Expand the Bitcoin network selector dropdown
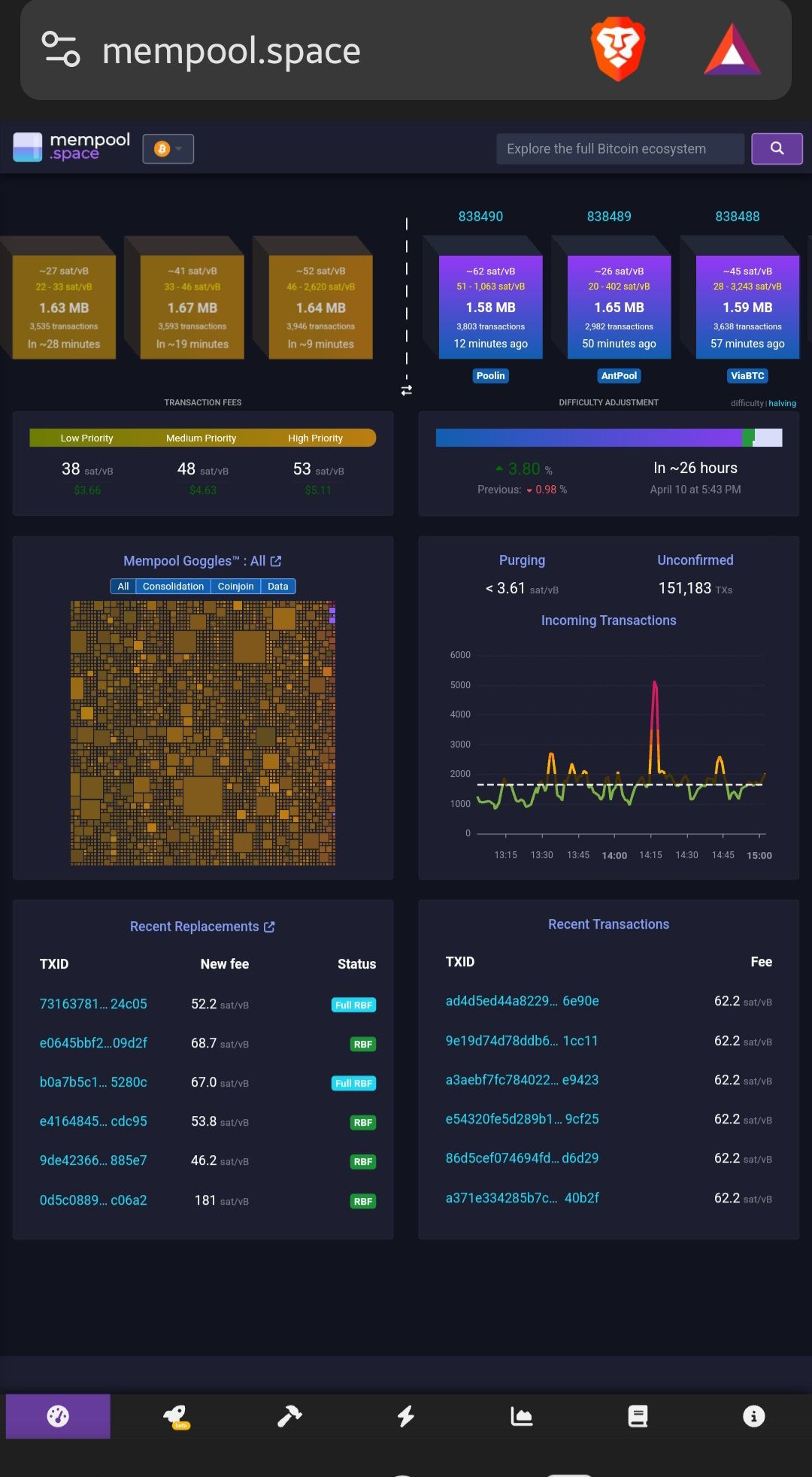812x1477 pixels. (168, 149)
